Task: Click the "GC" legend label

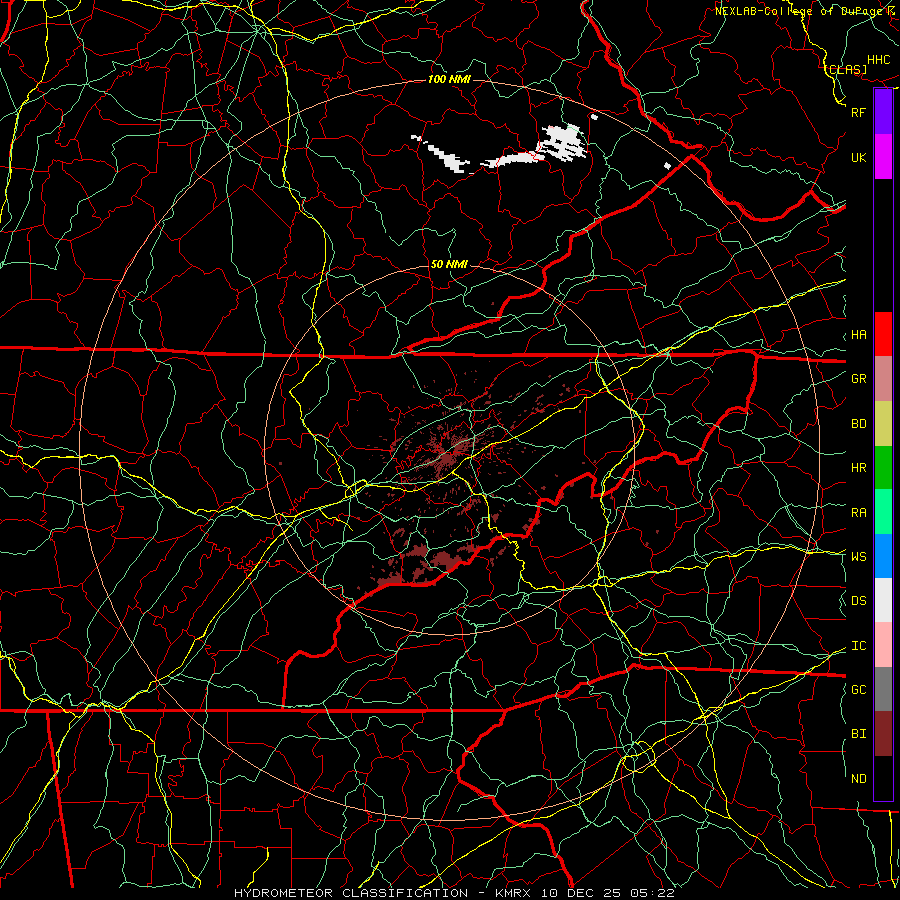Action: 858,690
